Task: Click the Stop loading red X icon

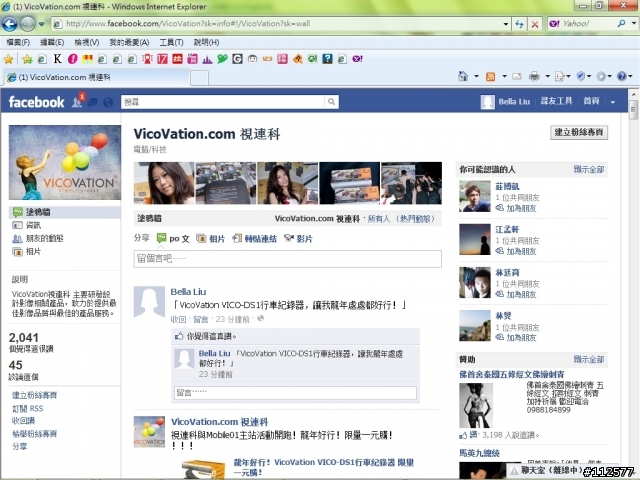Action: [535, 24]
